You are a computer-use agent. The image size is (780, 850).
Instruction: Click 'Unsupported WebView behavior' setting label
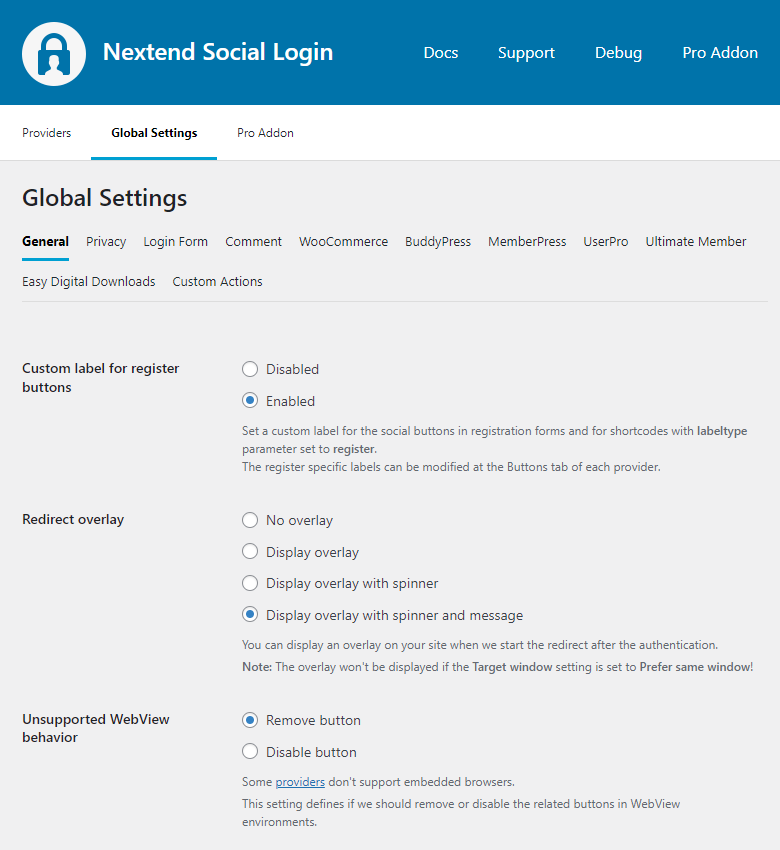coord(96,728)
